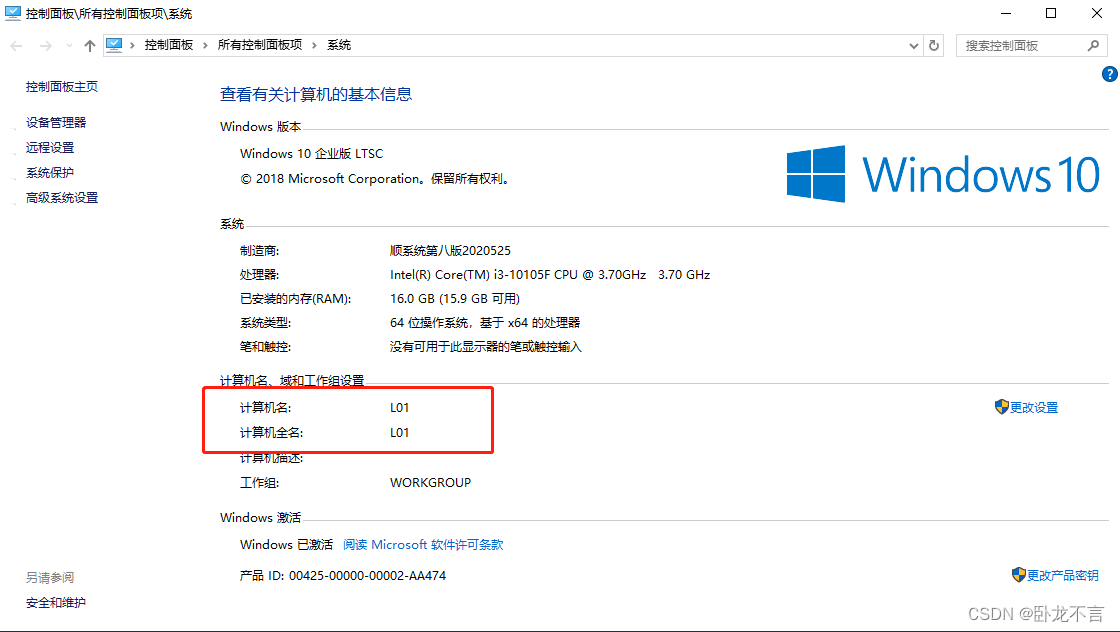Select 所有控制面板项 breadcrumb
This screenshot has width=1120, height=632.
click(259, 45)
